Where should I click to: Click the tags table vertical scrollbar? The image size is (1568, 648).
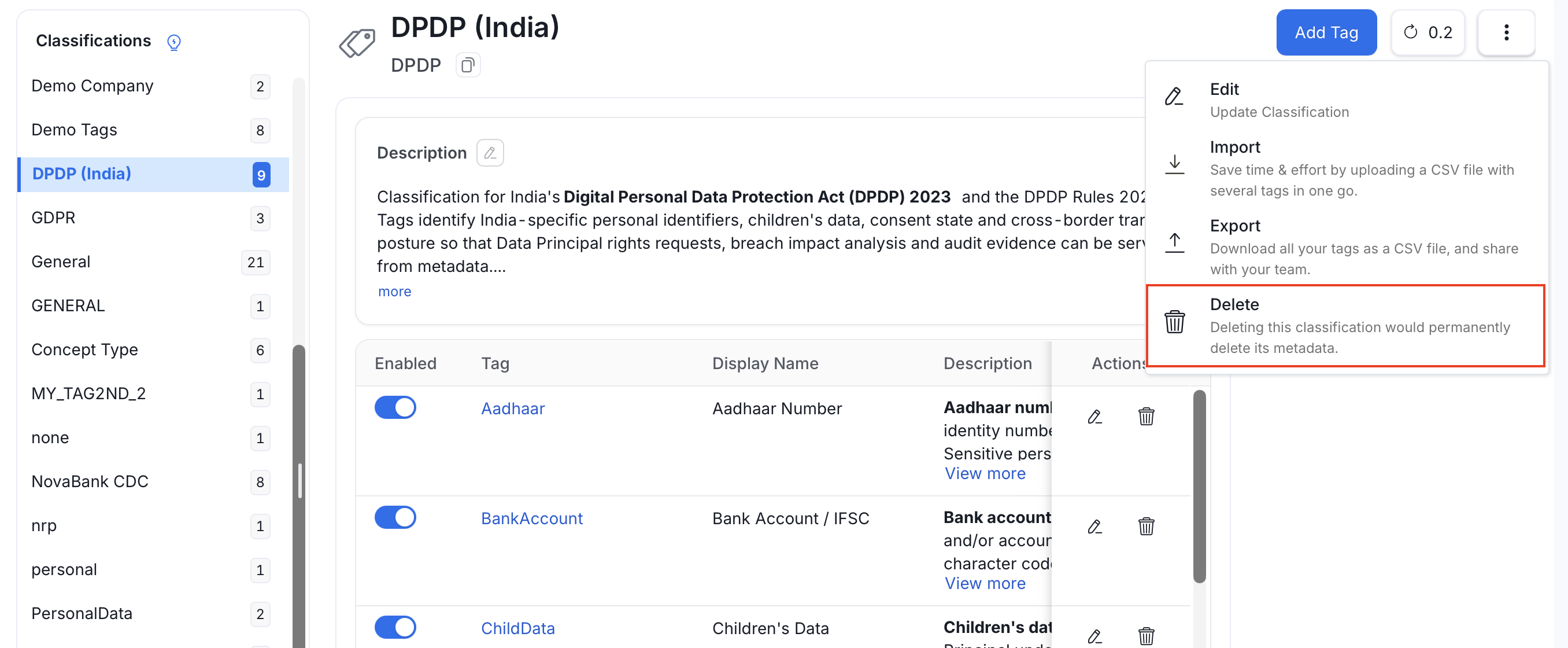(1199, 486)
